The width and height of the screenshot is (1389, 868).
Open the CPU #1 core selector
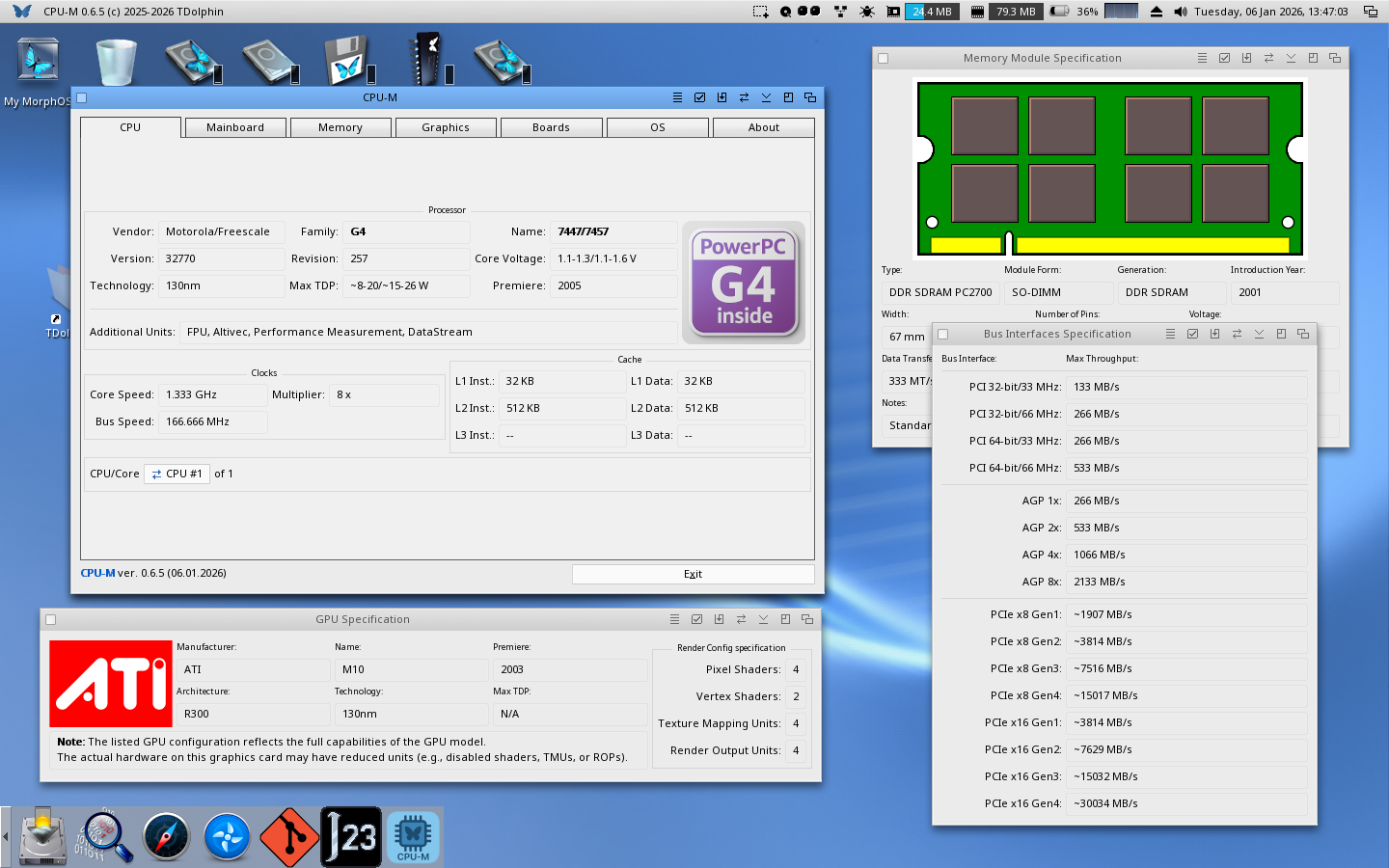click(177, 474)
